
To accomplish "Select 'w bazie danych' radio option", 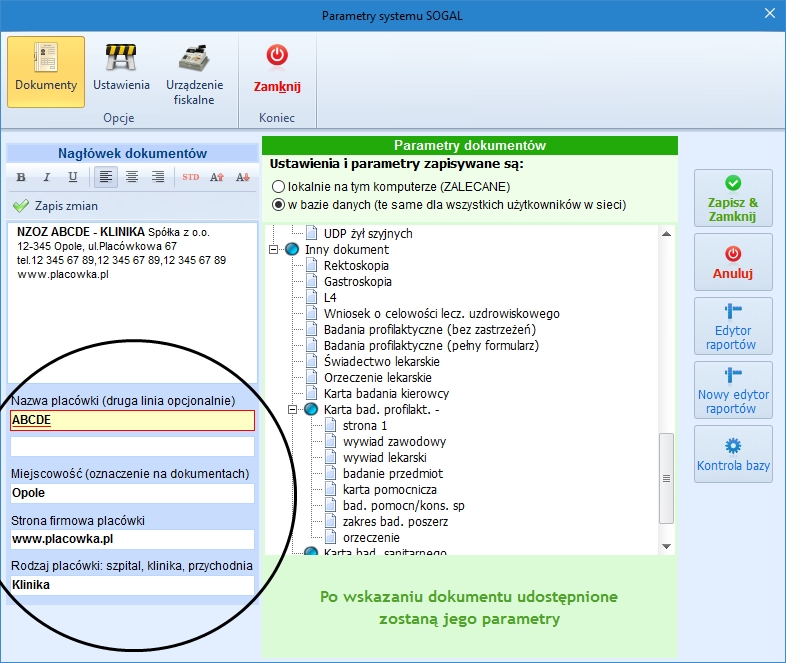I will 278,205.
